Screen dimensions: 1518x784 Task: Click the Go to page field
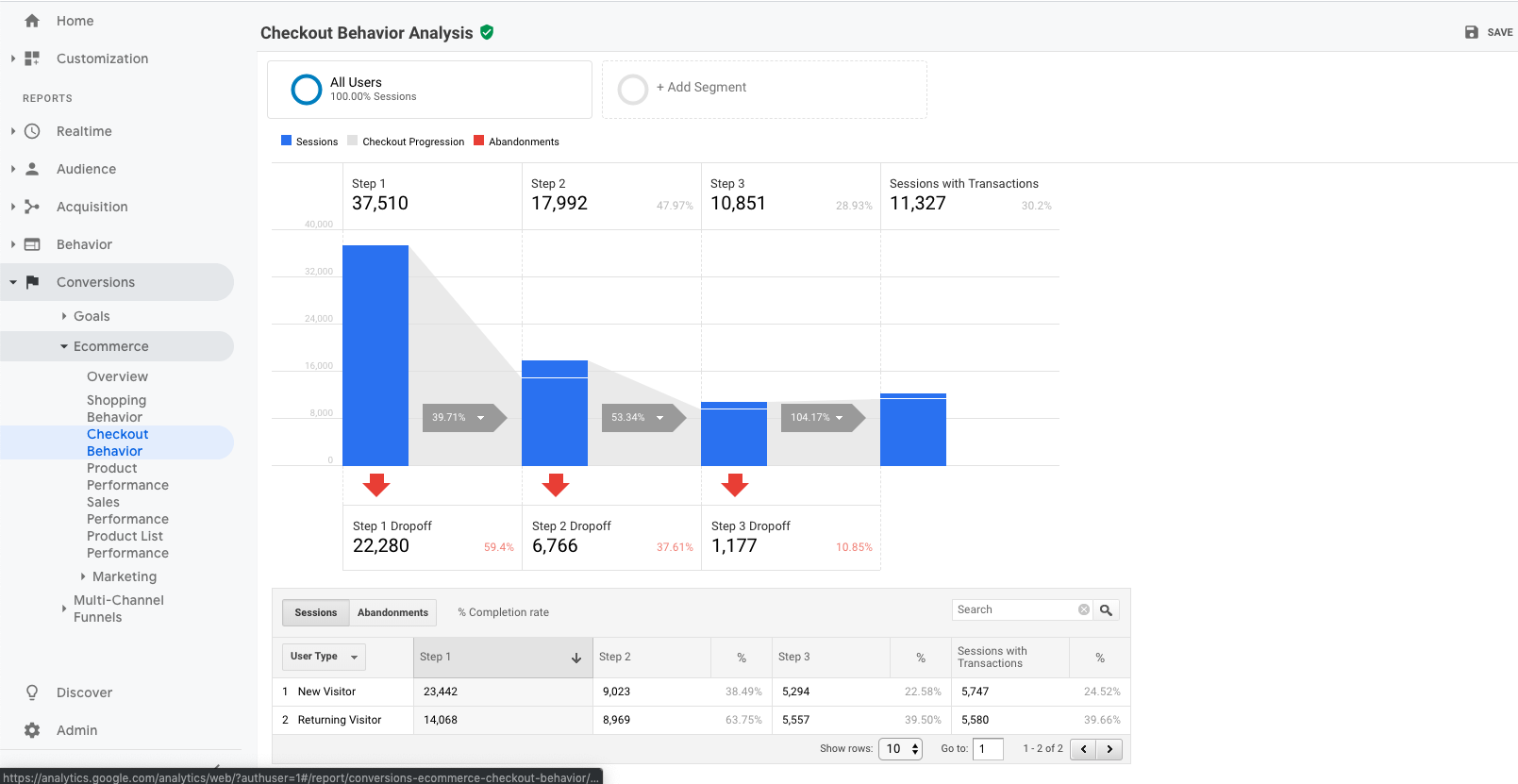pyautogui.click(x=988, y=749)
